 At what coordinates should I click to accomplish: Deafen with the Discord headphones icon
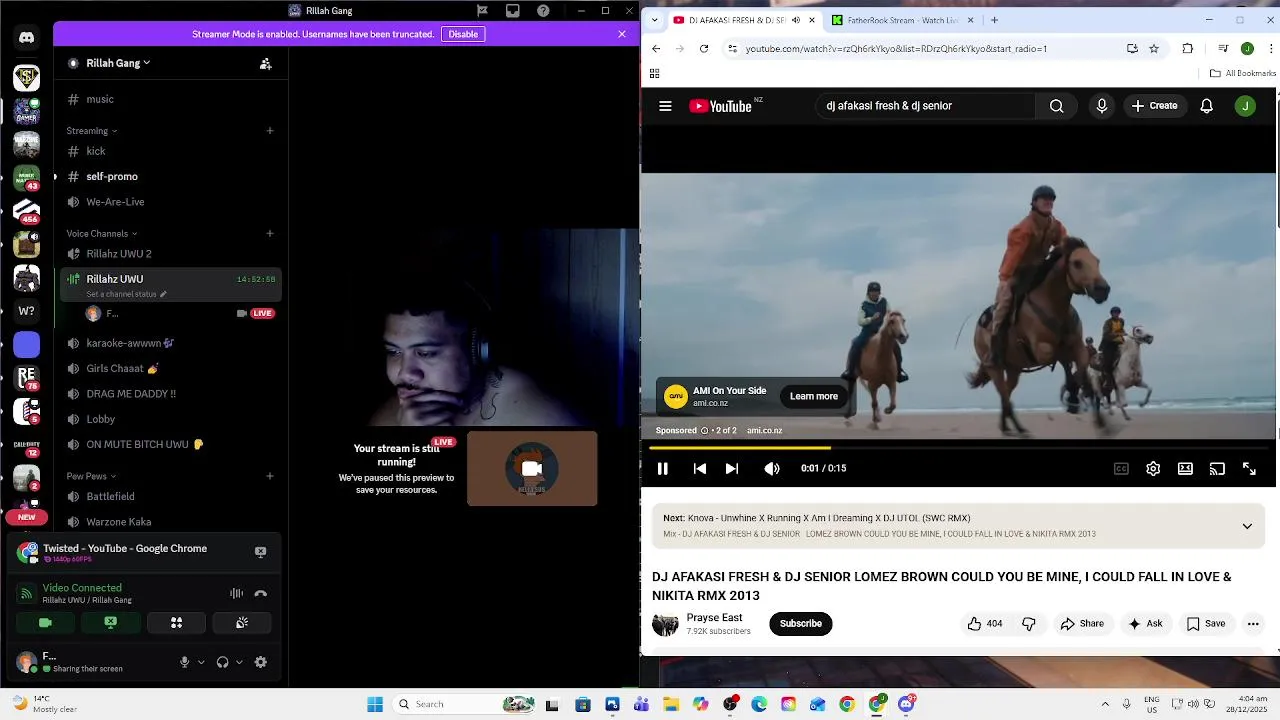pos(222,662)
